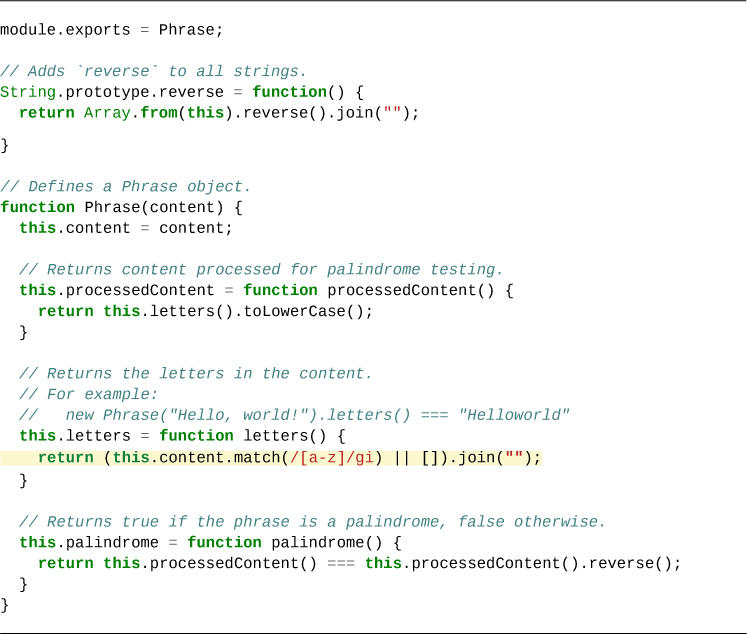
Task: Click the this.letters function assignment
Action: [181, 436]
